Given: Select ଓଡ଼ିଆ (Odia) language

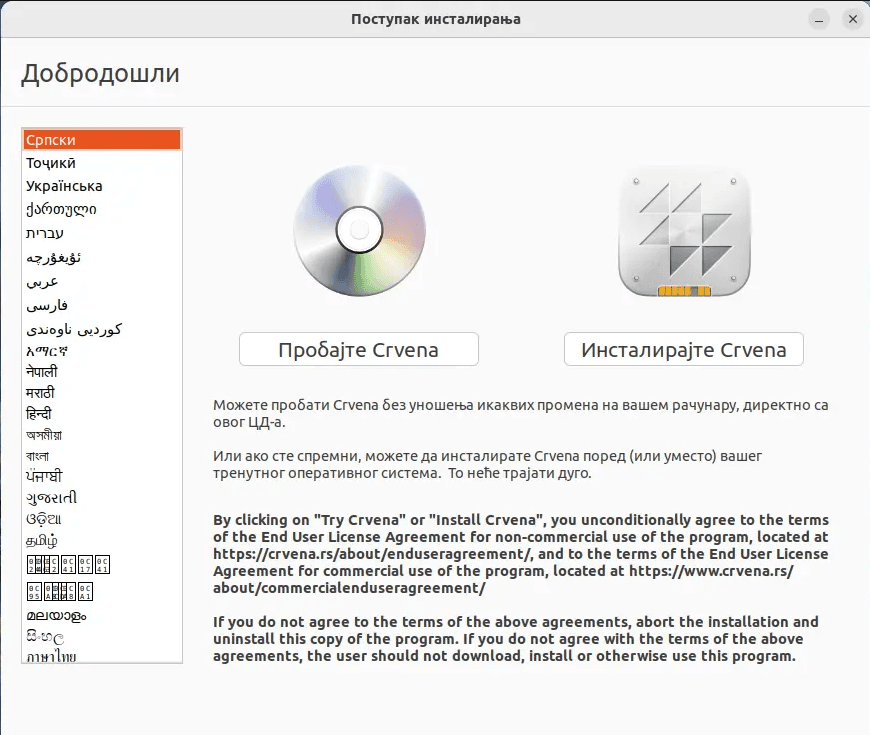Looking at the screenshot, I should click(102, 519).
